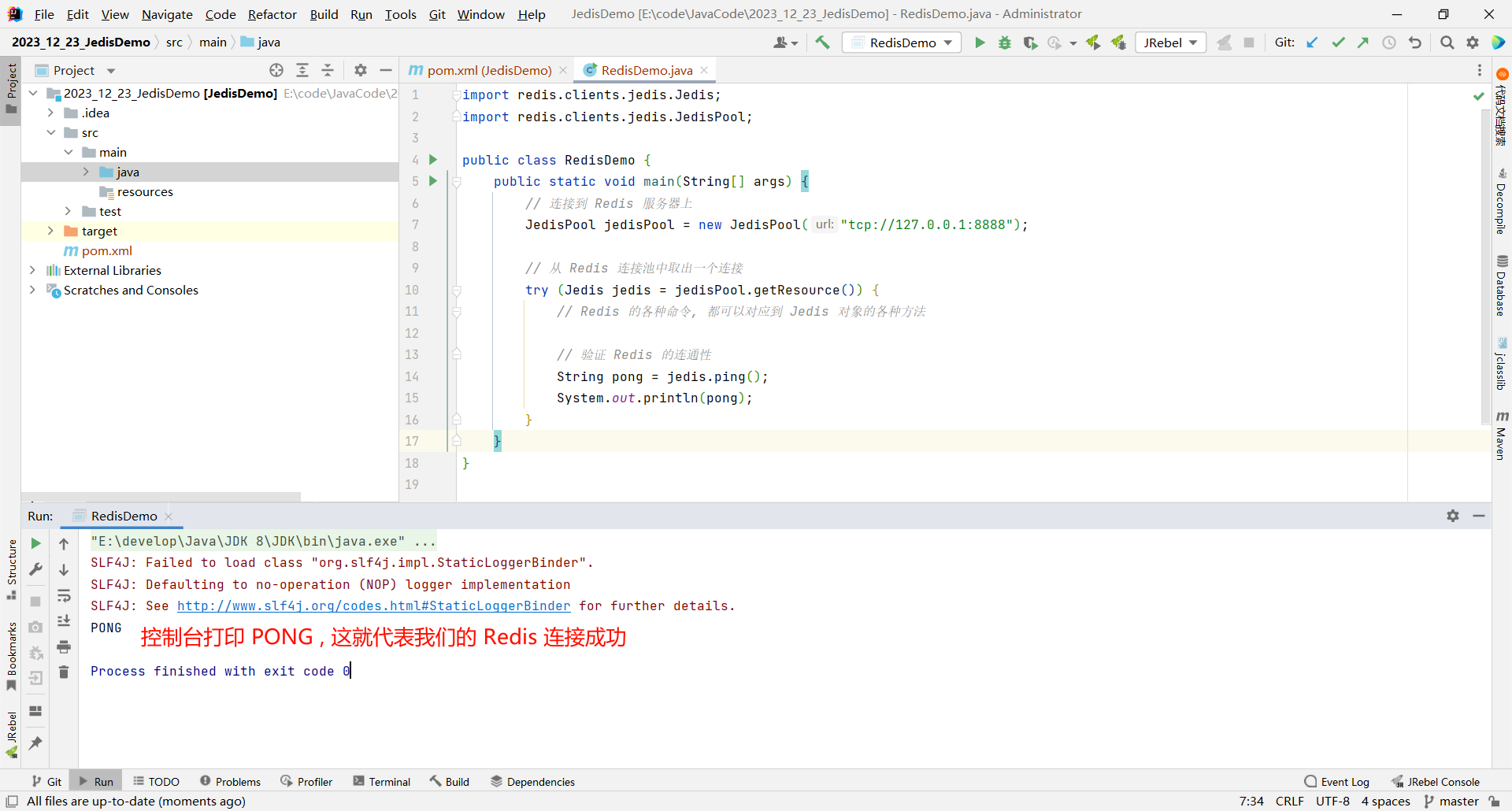Toggle the Structure side panel
Screen dimensions: 1512x811
click(12, 568)
